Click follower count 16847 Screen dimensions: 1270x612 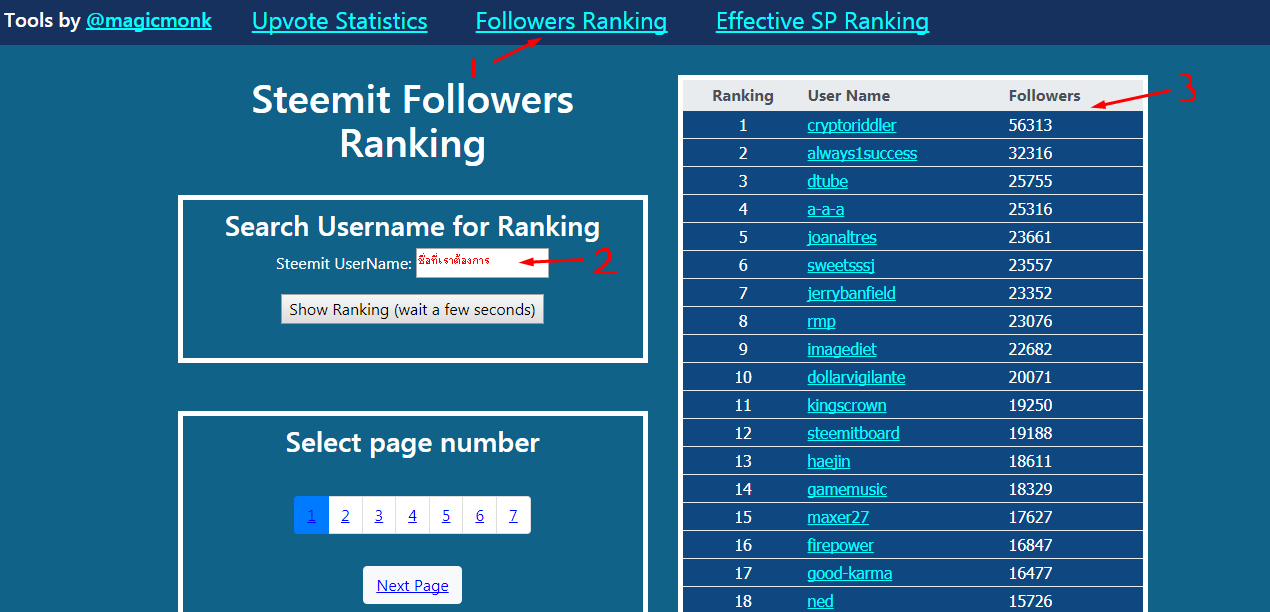point(1030,545)
